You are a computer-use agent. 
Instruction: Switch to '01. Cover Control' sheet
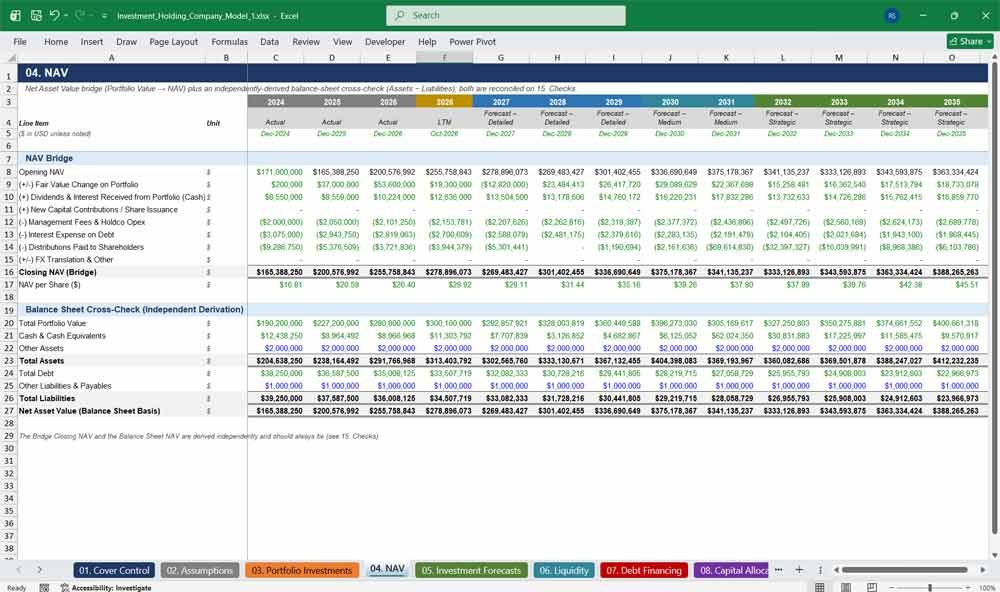114,570
